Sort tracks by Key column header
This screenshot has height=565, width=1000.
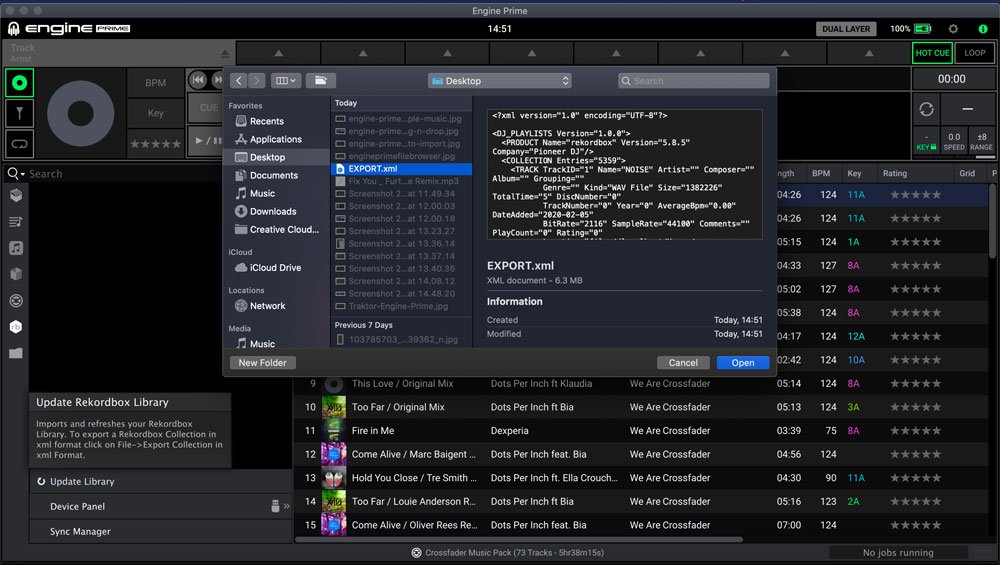pyautogui.click(x=854, y=173)
